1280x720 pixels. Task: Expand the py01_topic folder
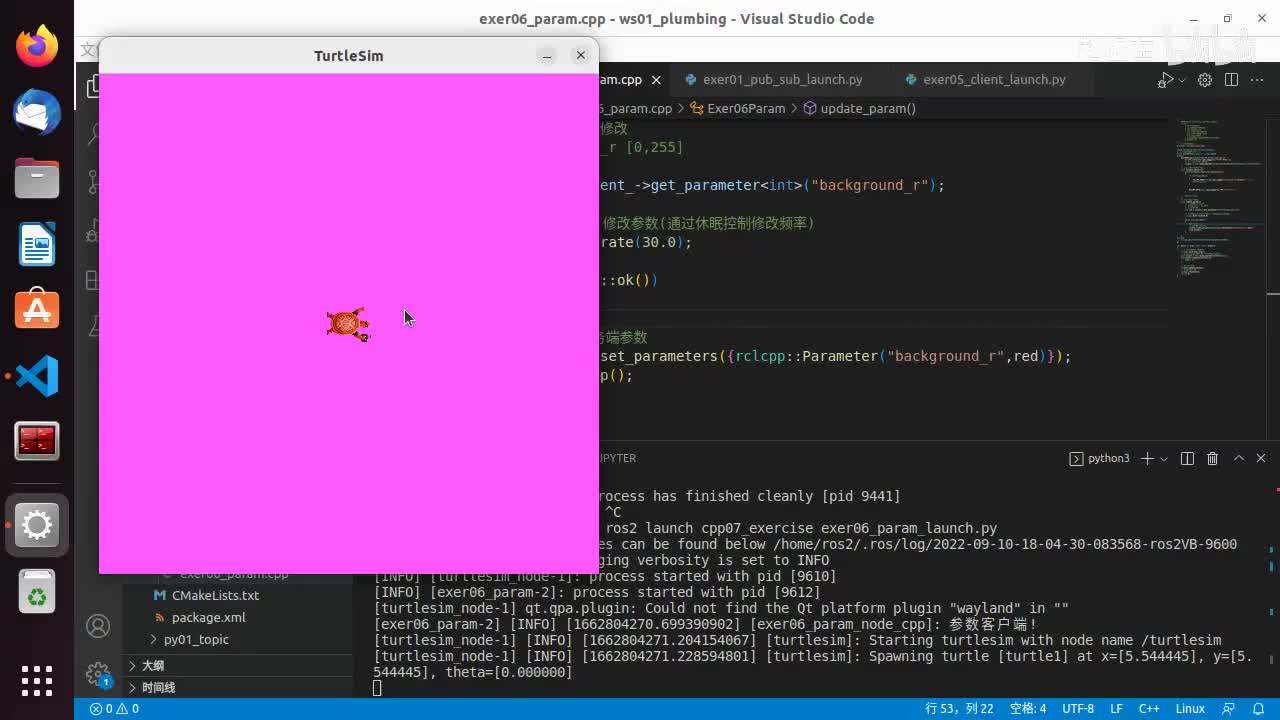196,639
